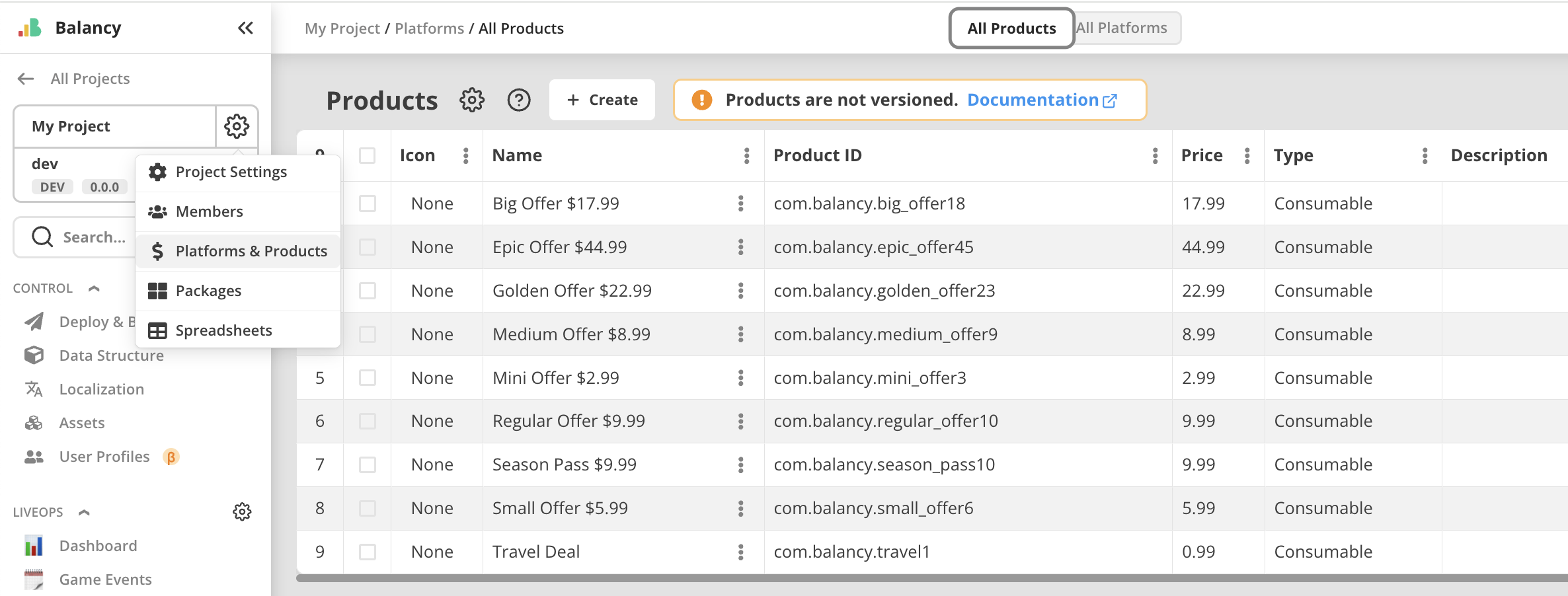Open the Price column options menu
The height and width of the screenshot is (596, 1568).
click(1247, 155)
